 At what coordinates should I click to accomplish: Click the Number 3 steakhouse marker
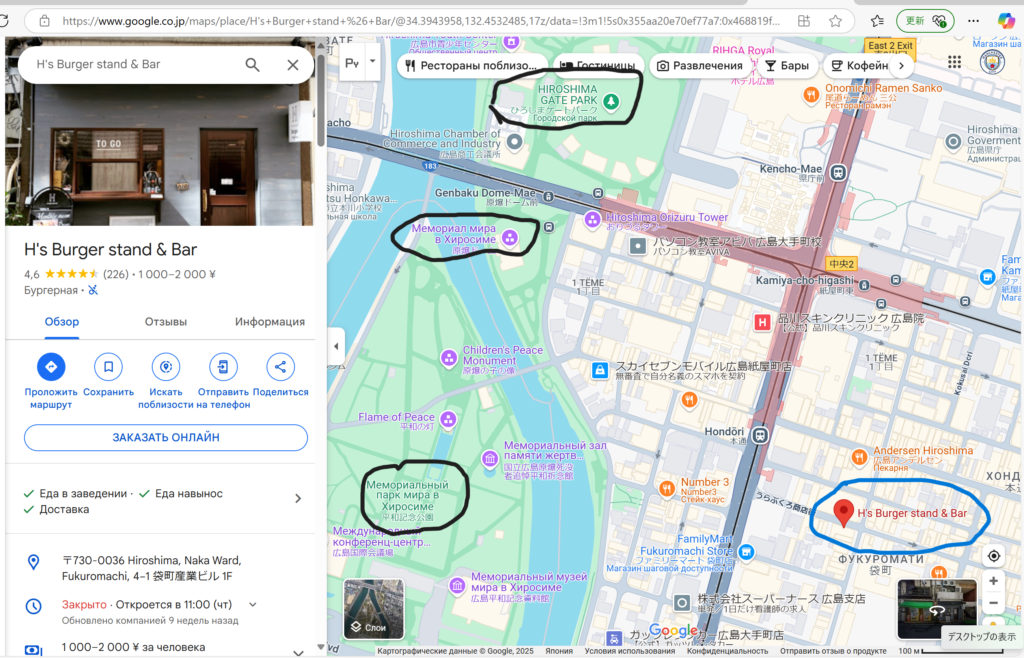click(x=667, y=488)
